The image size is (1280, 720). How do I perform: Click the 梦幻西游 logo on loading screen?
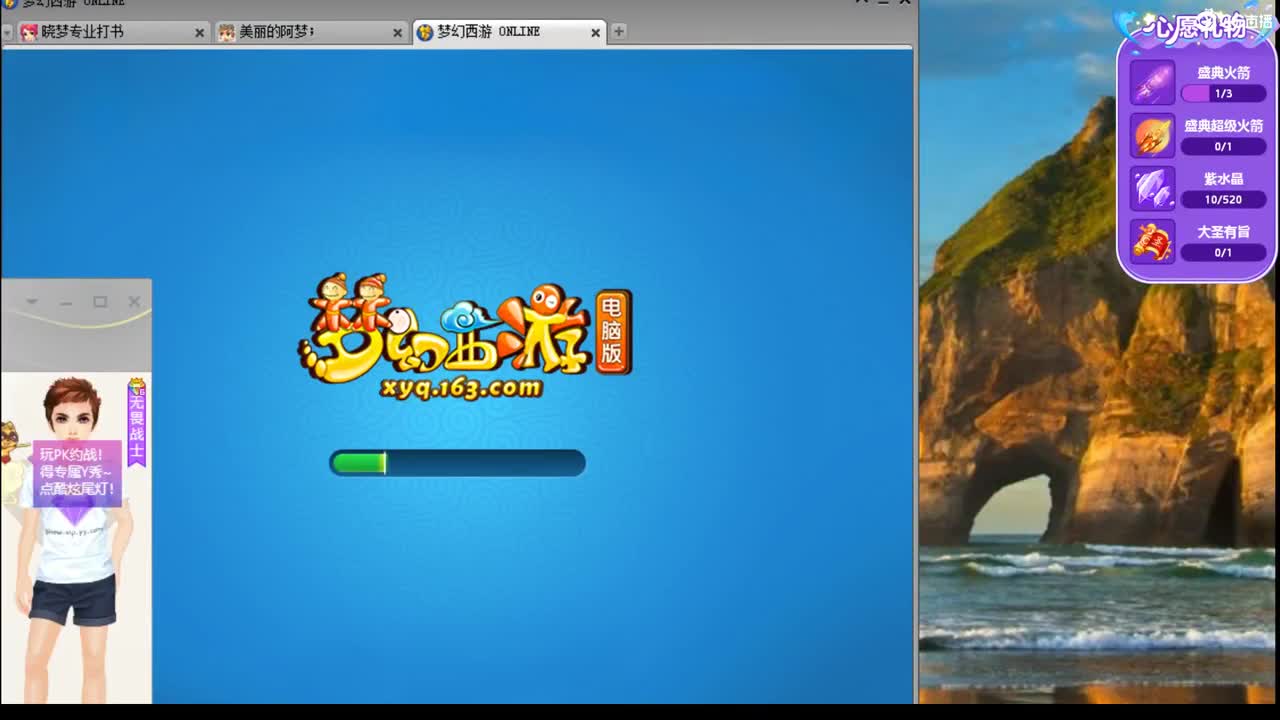click(x=446, y=330)
